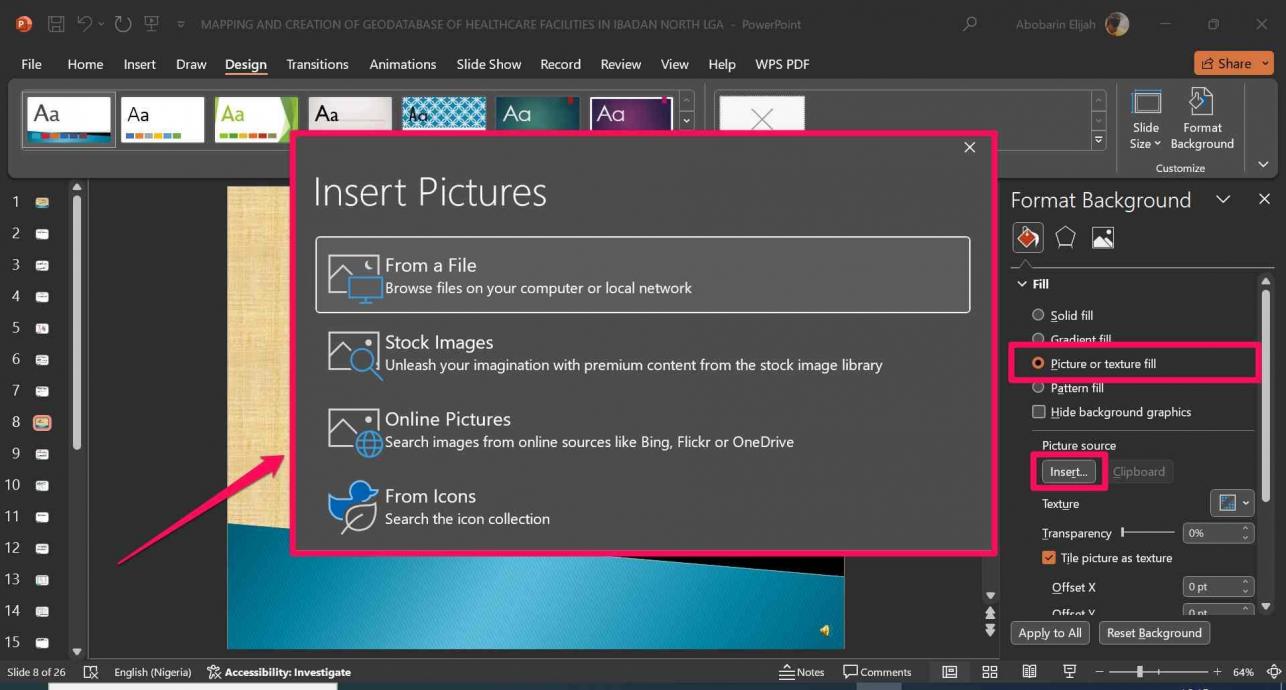Open the Effects pentagon icon tab
The image size is (1286, 690).
[x=1065, y=238]
